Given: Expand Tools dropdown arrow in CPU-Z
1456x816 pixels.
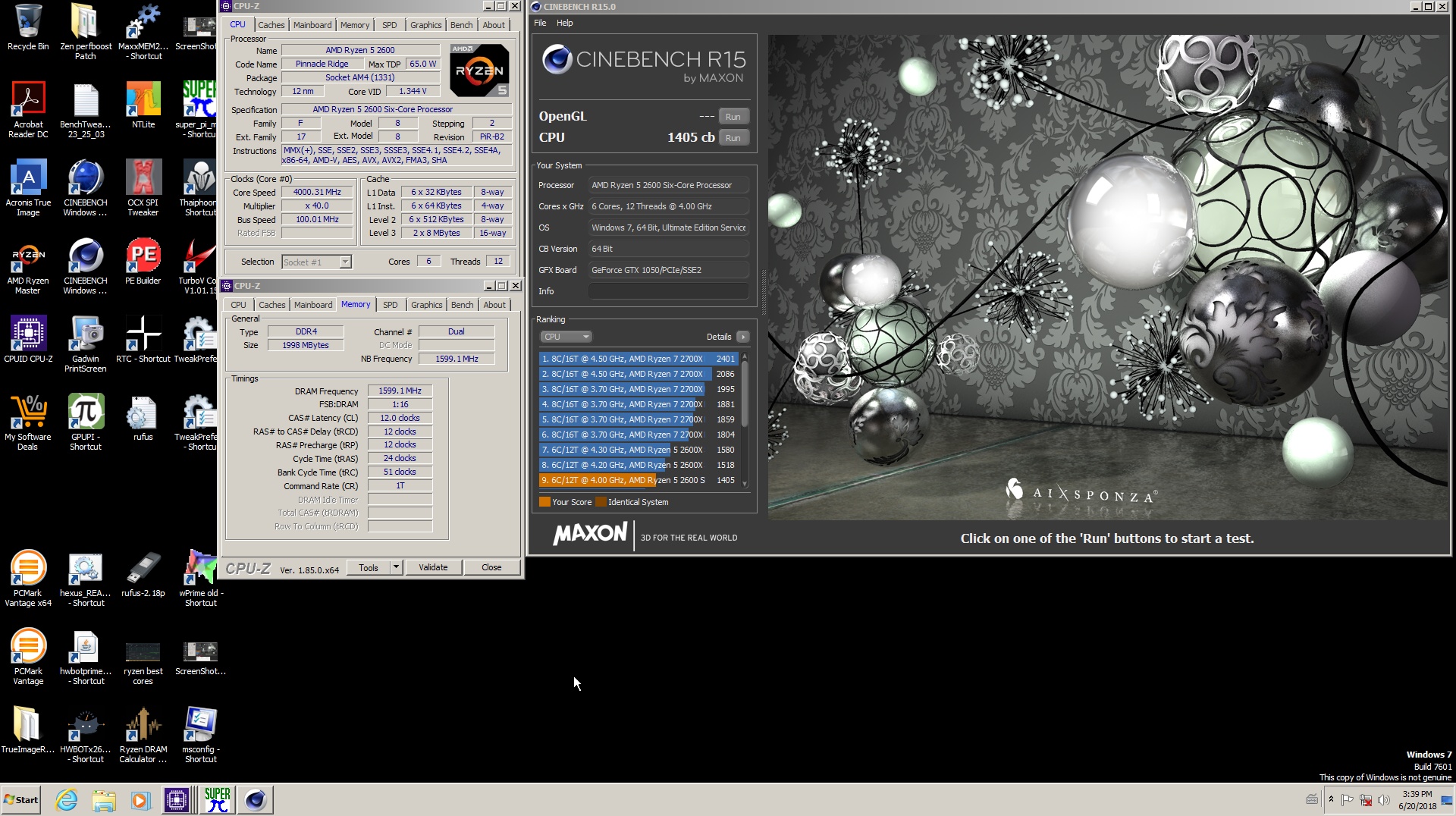Looking at the screenshot, I should click(x=396, y=567).
